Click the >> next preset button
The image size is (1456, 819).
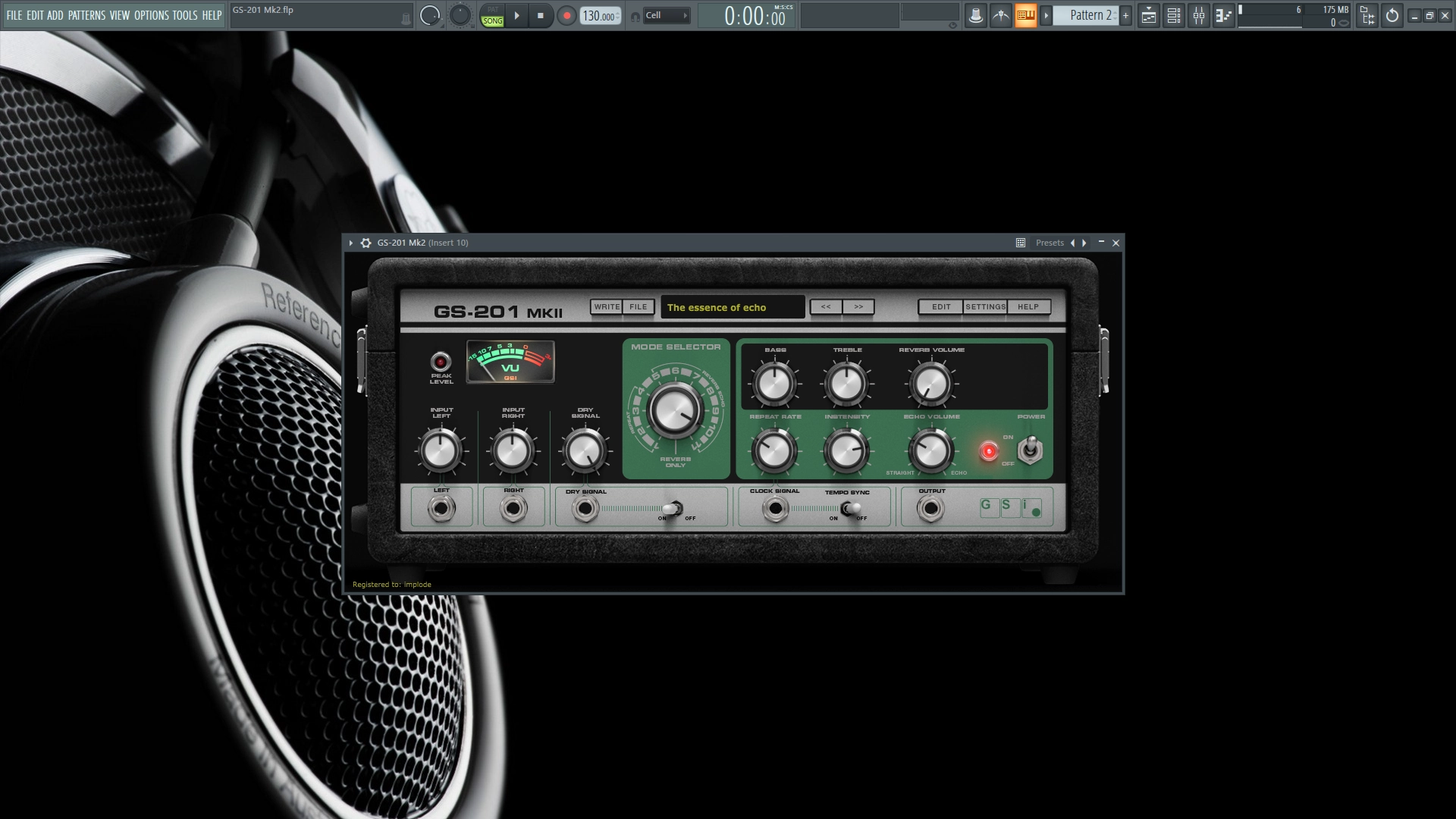[858, 307]
